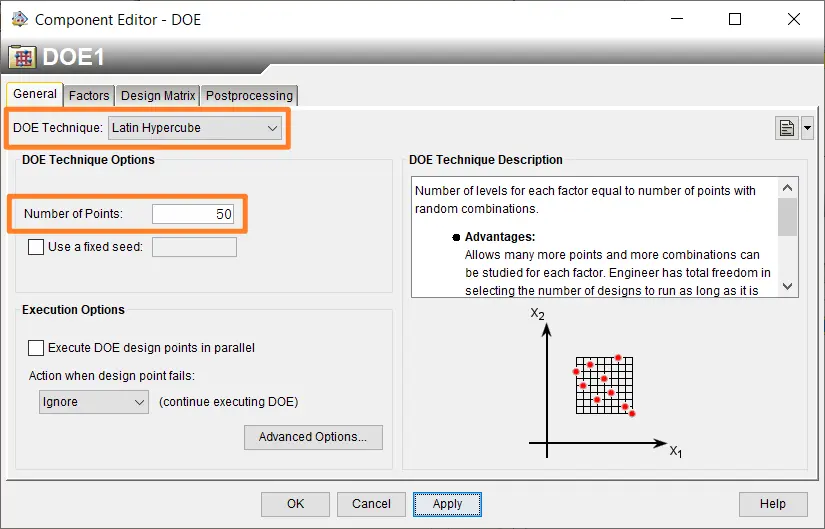
Task: Expand the Ignore failure action dropdown
Action: point(94,402)
